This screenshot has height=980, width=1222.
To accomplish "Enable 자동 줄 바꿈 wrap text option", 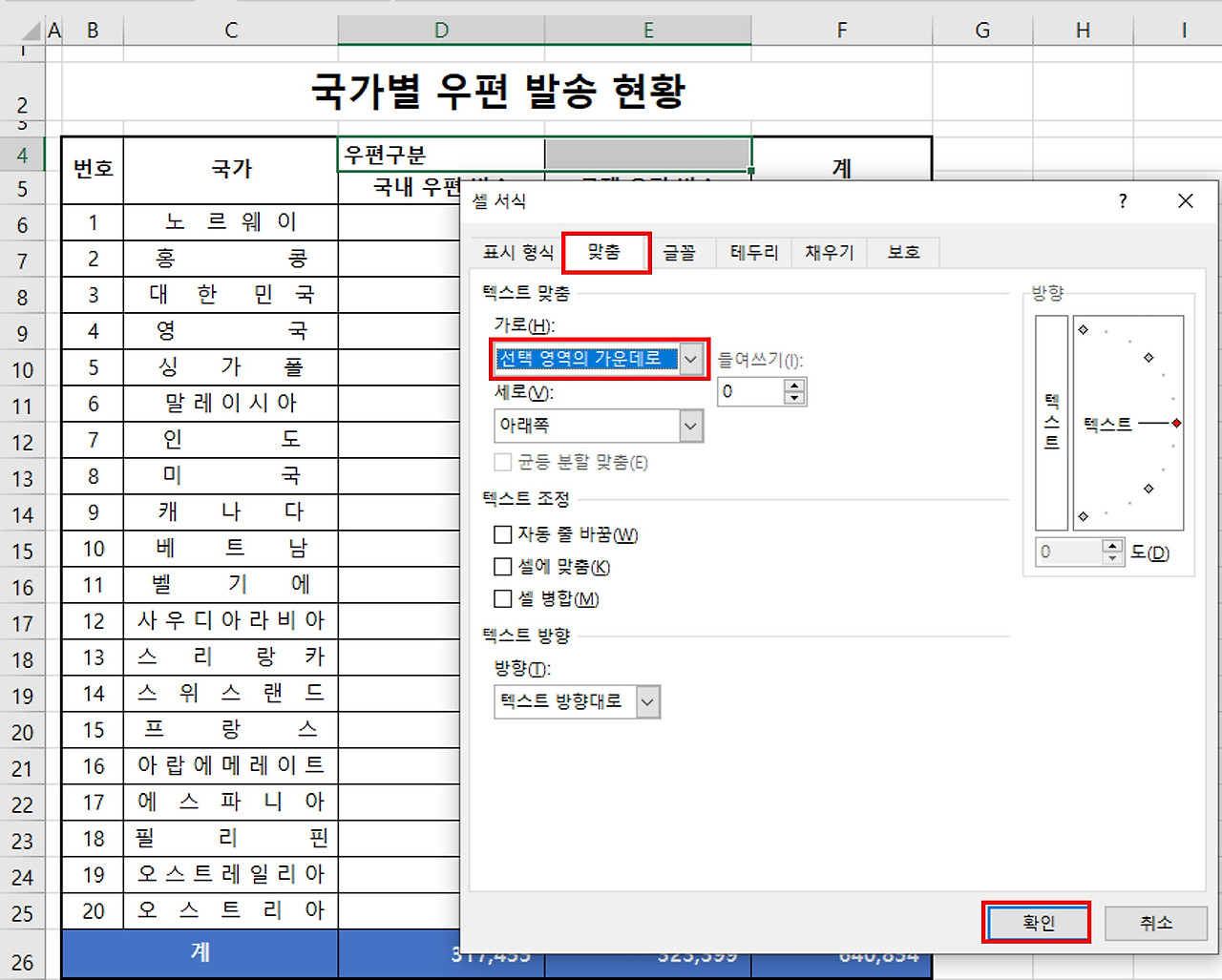I will pos(503,534).
